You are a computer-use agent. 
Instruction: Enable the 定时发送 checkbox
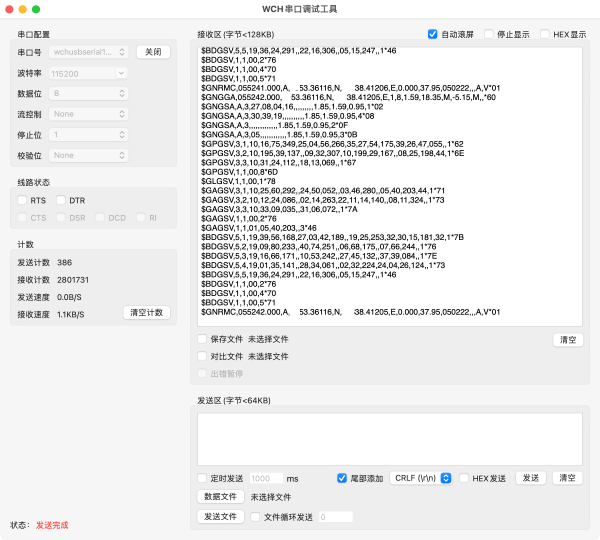[202, 478]
